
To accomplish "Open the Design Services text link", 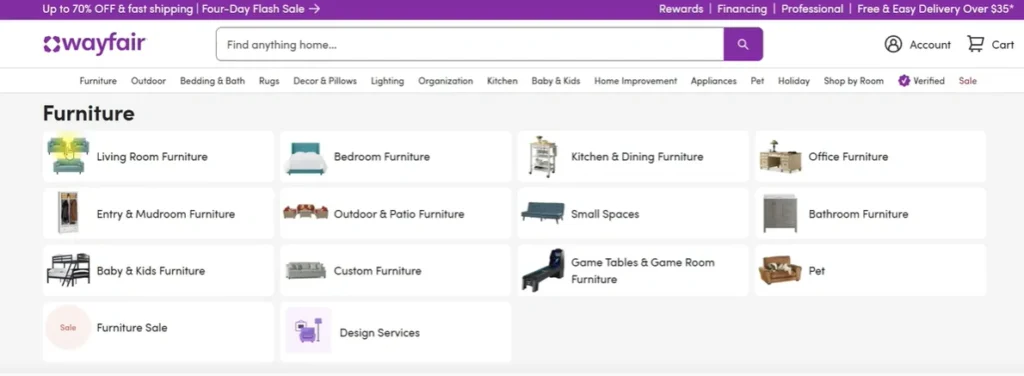I will [379, 332].
